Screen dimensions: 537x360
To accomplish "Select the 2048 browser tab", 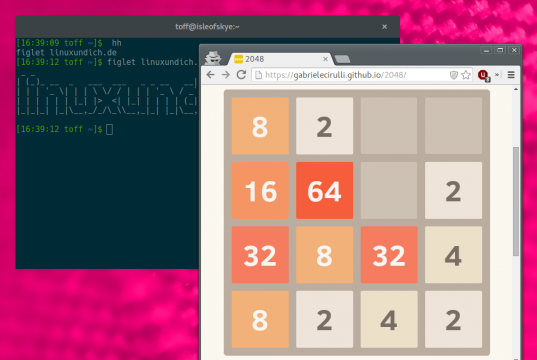I will [x=280, y=59].
